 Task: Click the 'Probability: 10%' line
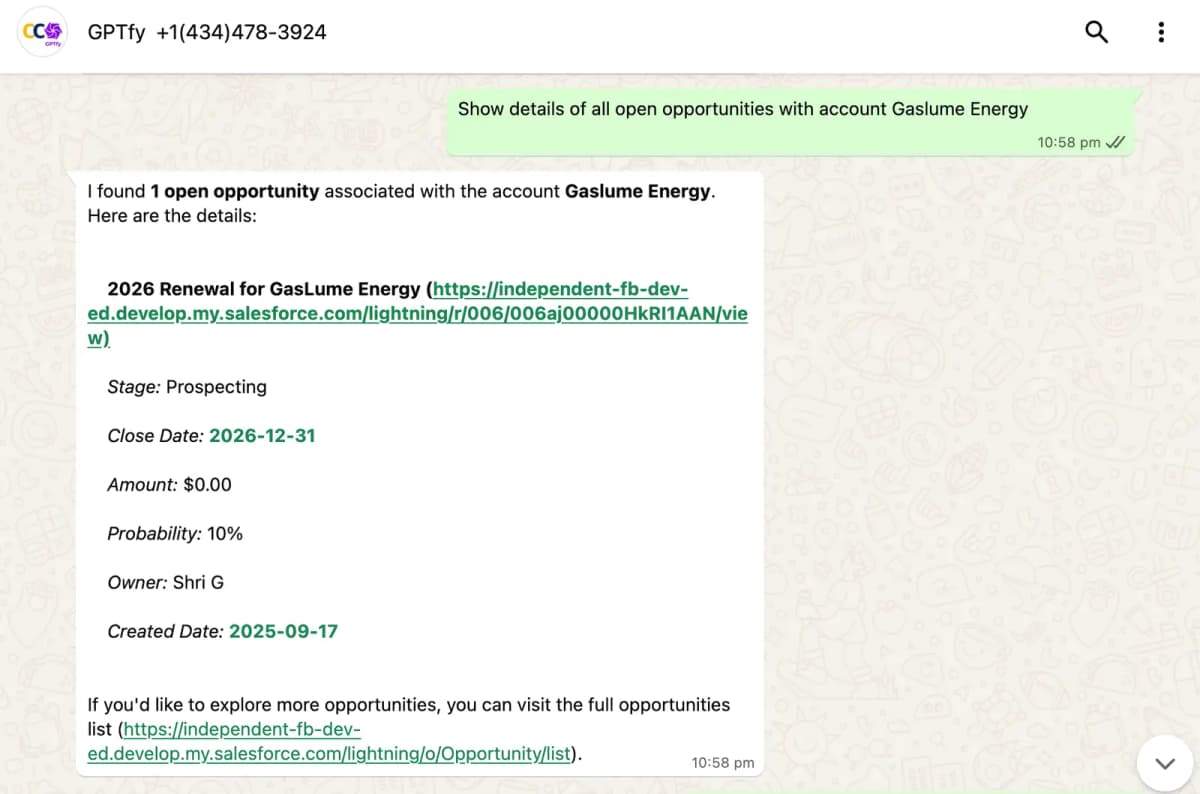[x=175, y=534]
